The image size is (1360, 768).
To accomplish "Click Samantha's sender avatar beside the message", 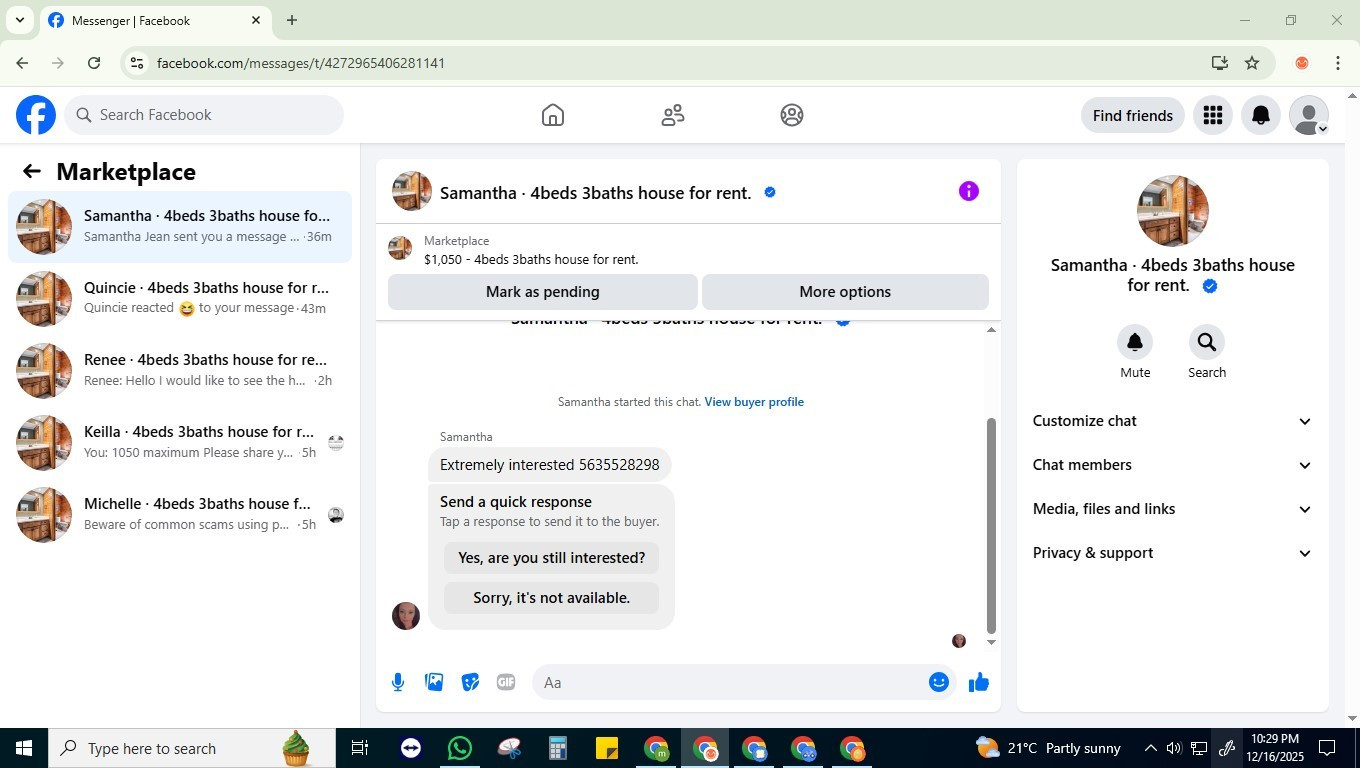I will click(406, 616).
